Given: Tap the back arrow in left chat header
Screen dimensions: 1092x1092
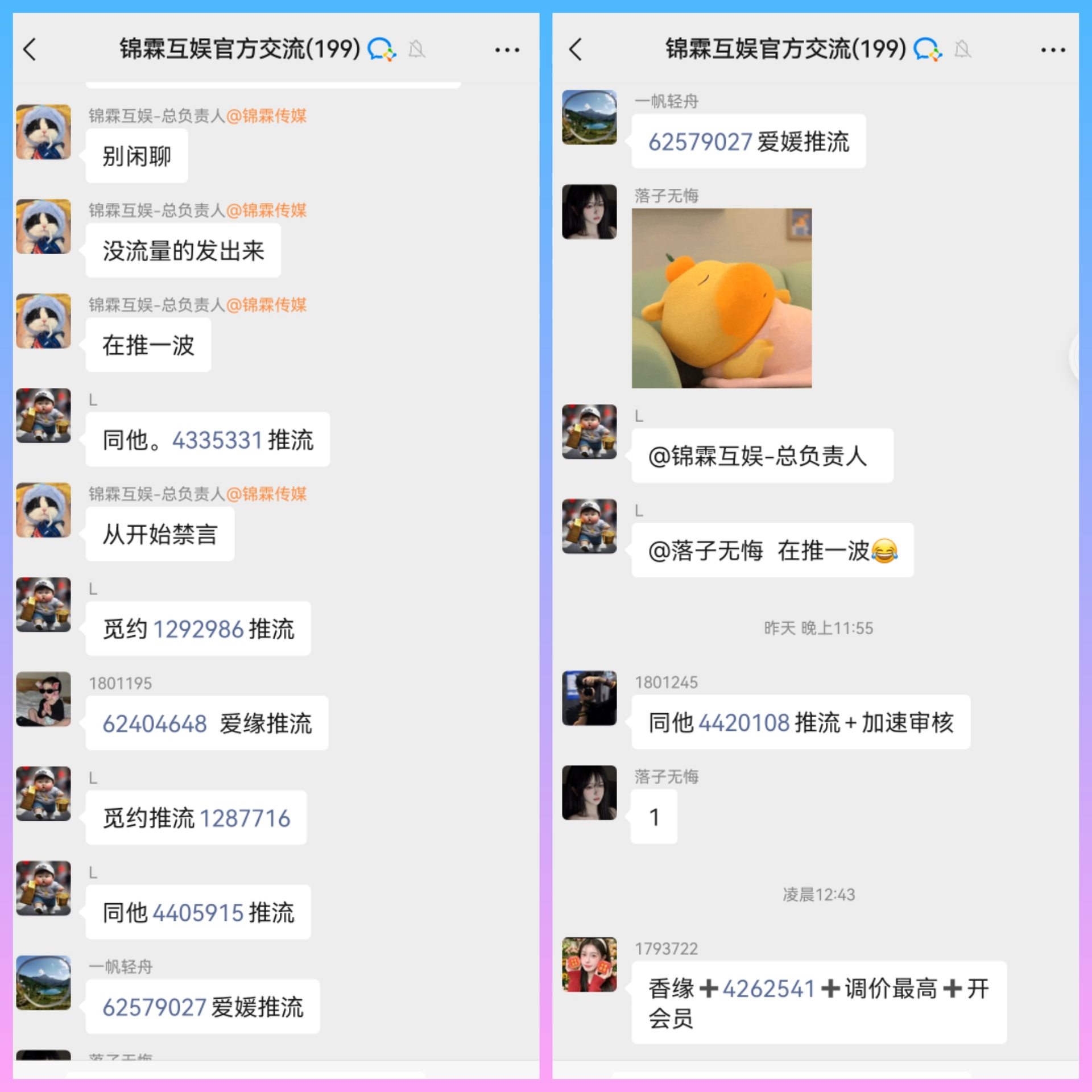Looking at the screenshot, I should click(30, 49).
